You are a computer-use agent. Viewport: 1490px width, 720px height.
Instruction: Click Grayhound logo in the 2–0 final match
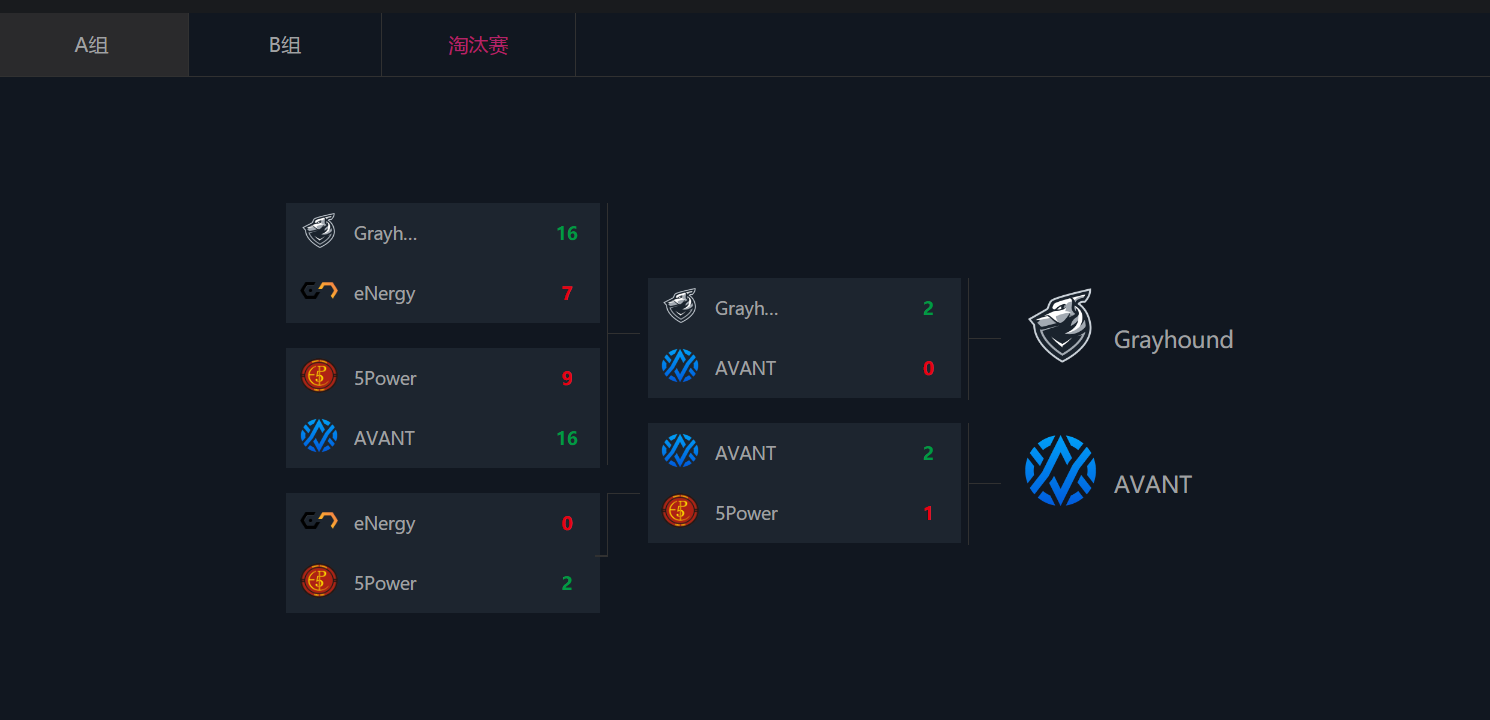680,307
